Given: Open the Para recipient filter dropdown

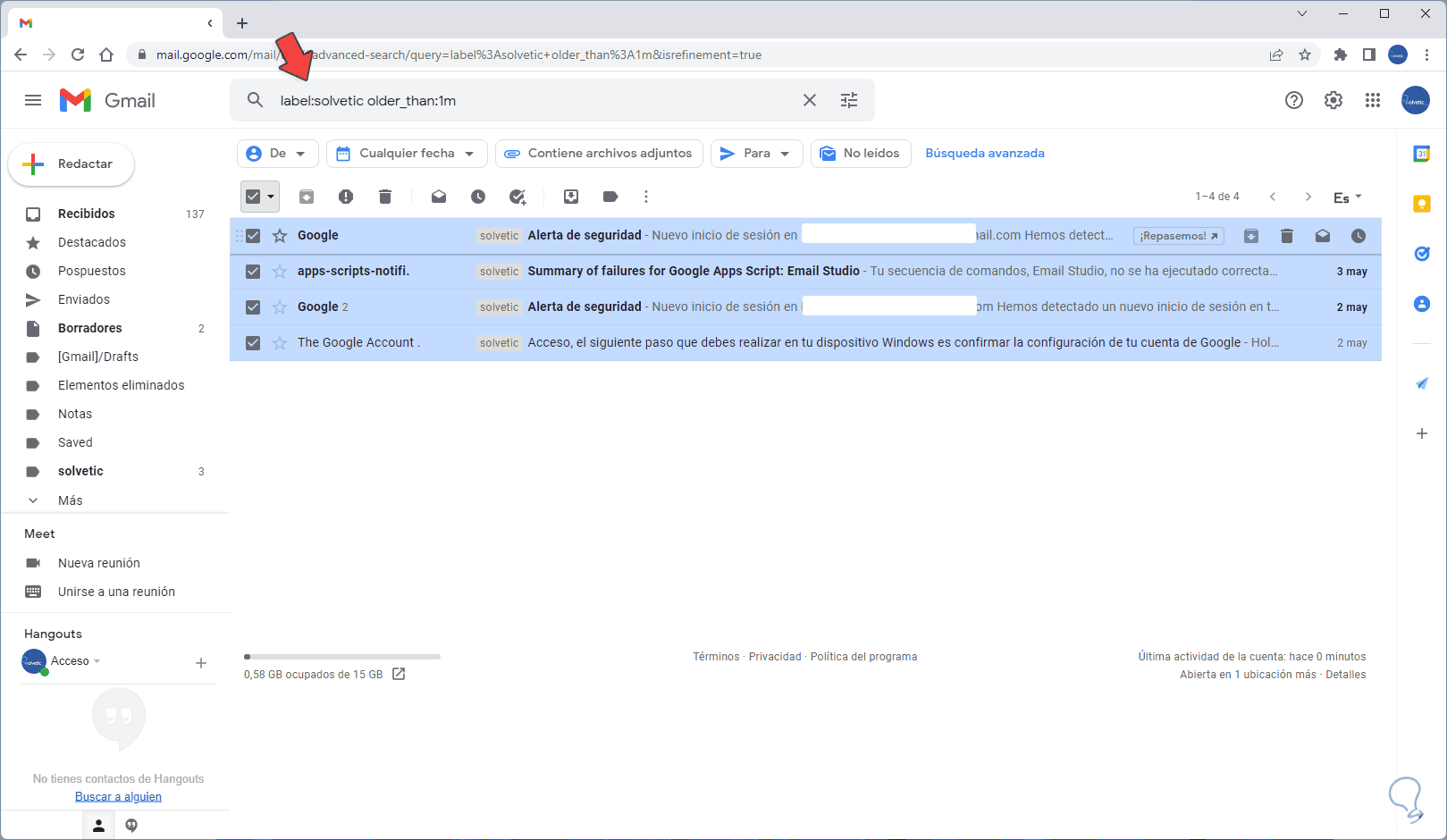Looking at the screenshot, I should click(x=757, y=154).
